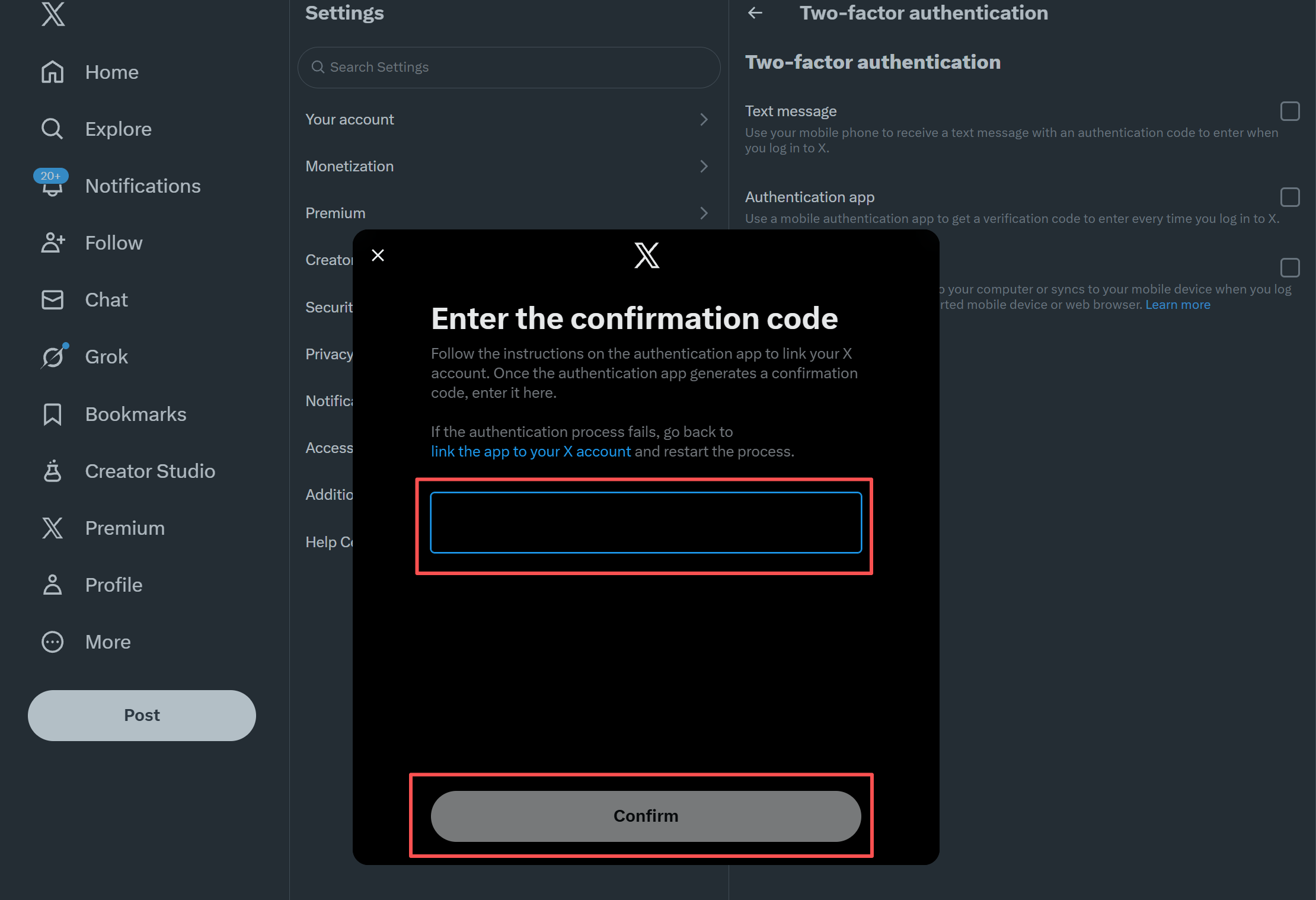Go back using the arrow beside Two-factor authentication
The height and width of the screenshot is (900, 1316).
pos(755,12)
